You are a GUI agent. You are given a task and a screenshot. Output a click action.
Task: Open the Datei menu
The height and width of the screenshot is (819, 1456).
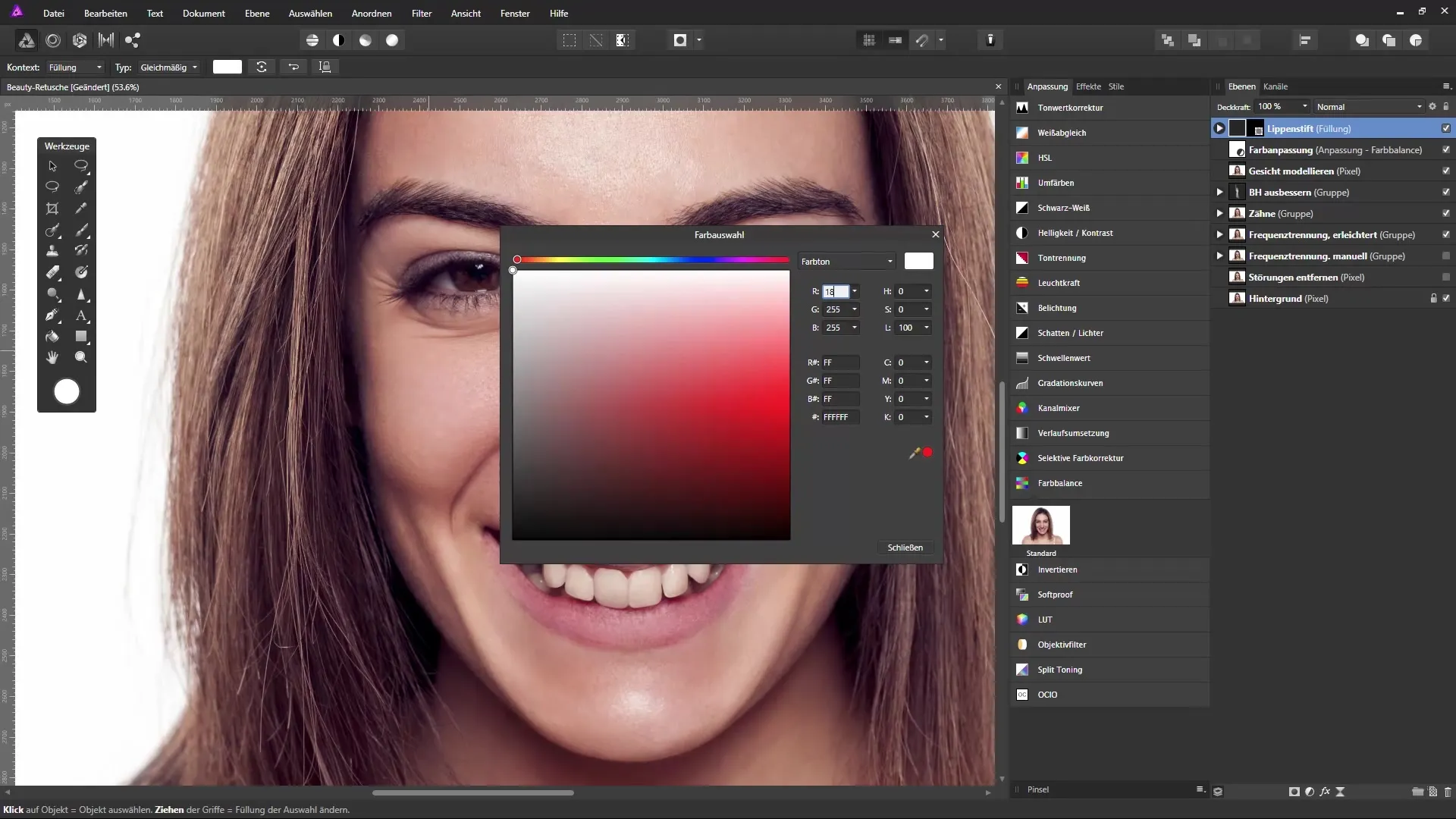pos(54,13)
